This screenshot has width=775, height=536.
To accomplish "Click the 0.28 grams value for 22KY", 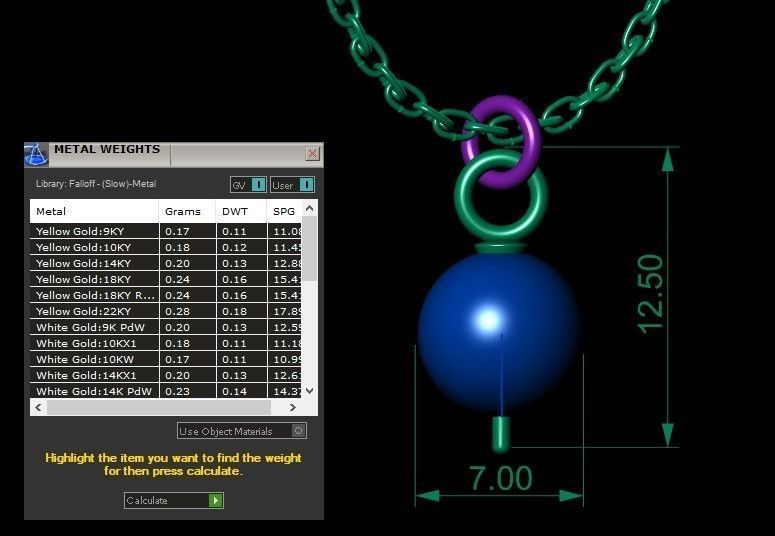I will click(177, 311).
